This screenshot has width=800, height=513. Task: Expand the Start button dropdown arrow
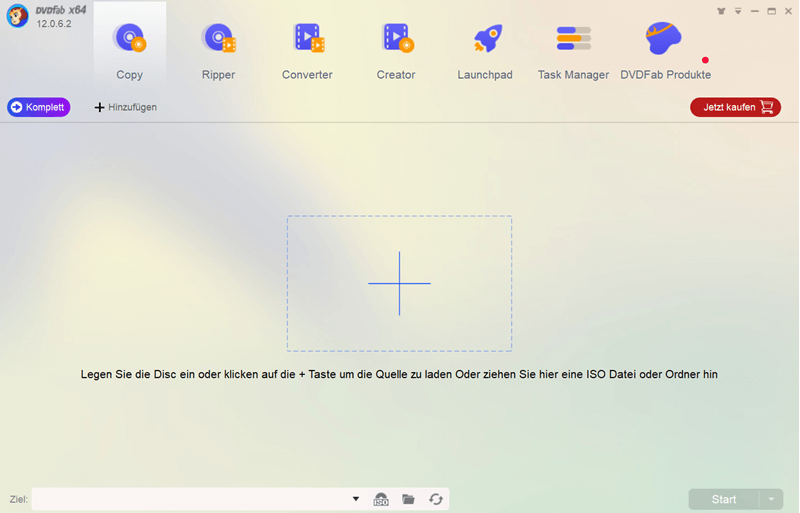coord(771,499)
